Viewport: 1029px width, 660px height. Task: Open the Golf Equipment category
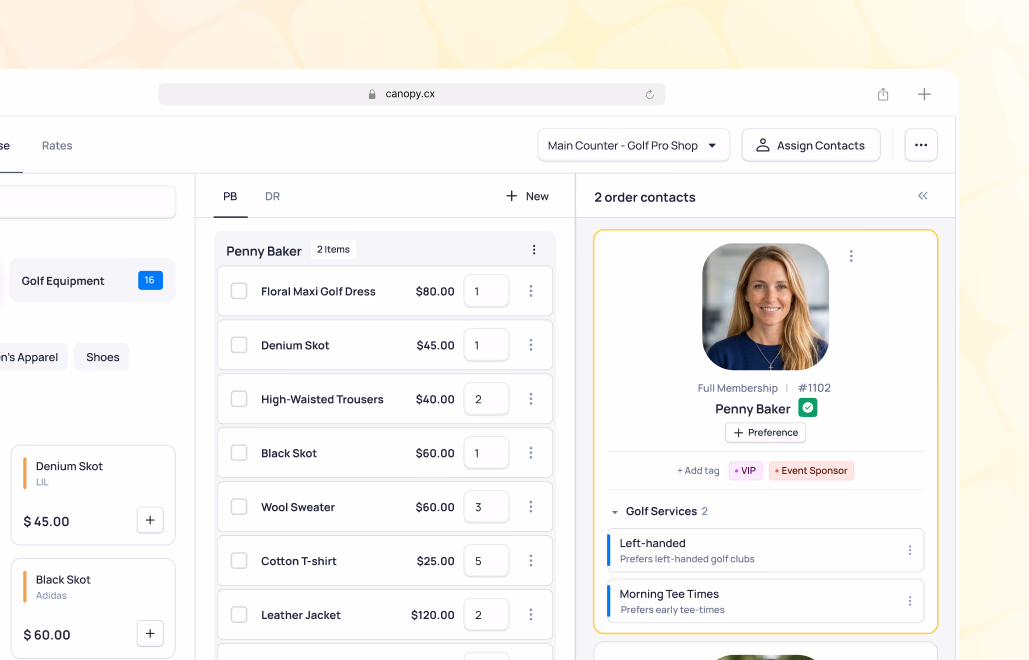[x=93, y=281]
